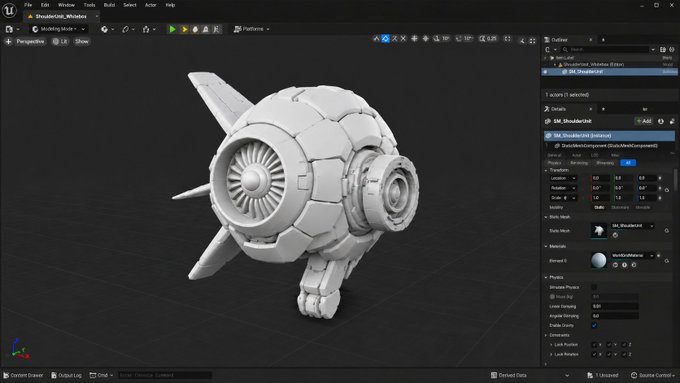
Task: Click the eject icon beside stop
Action: [x=206, y=29]
